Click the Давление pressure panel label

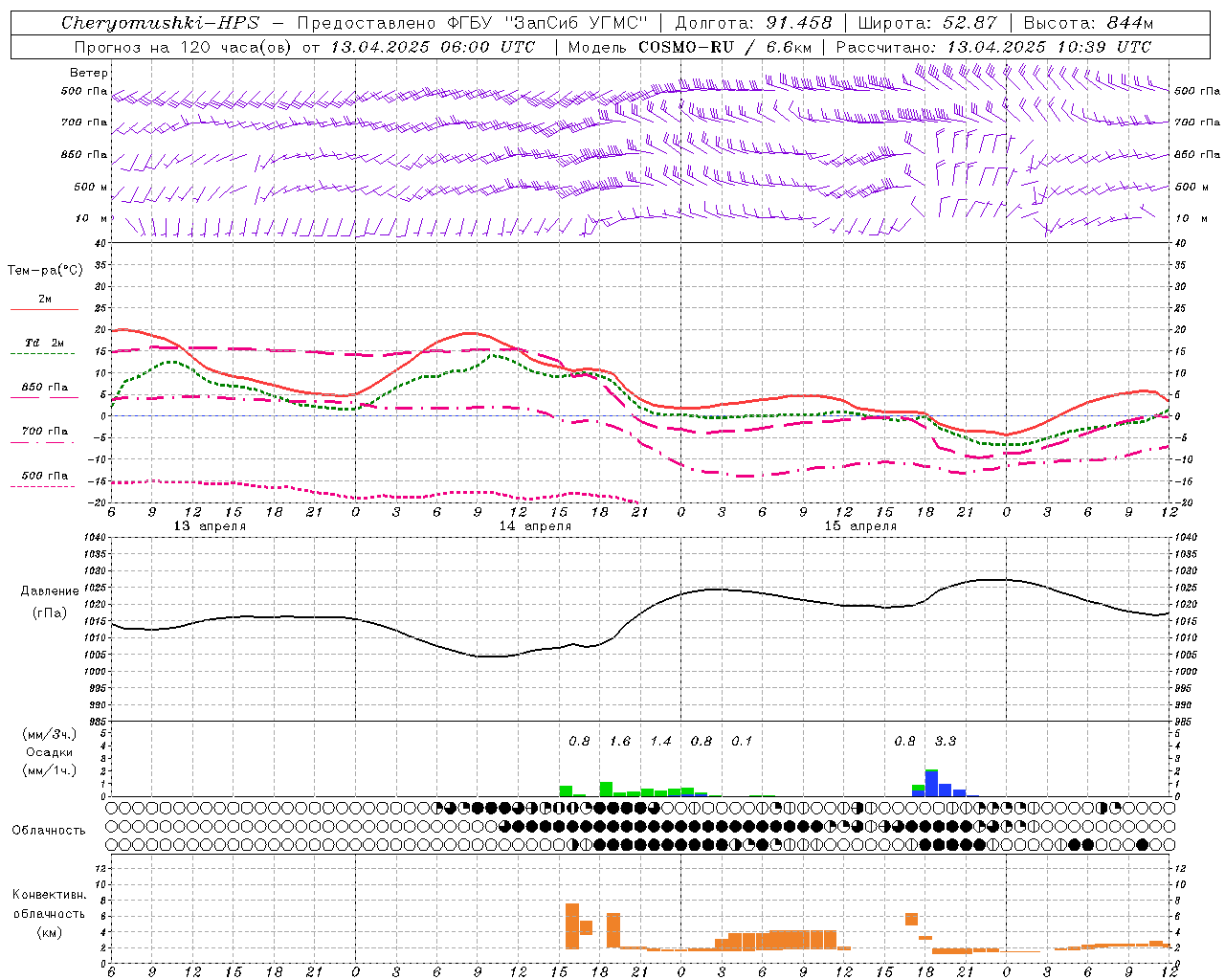point(50,591)
